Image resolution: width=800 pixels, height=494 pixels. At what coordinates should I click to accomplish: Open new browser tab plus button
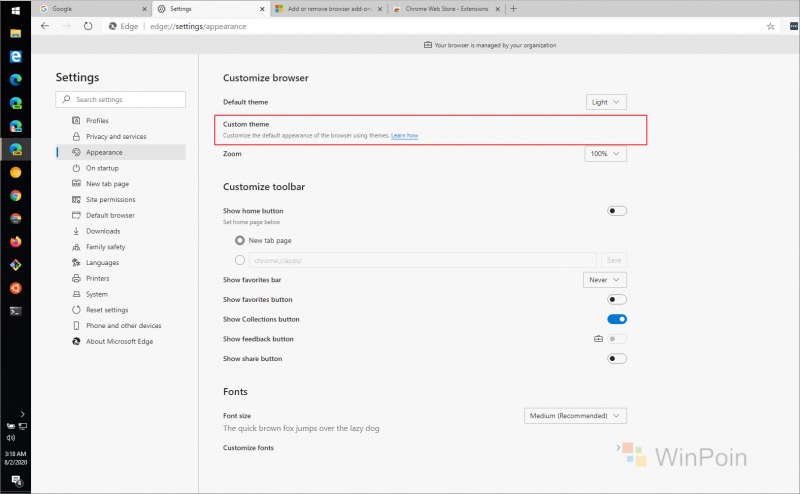[x=513, y=9]
